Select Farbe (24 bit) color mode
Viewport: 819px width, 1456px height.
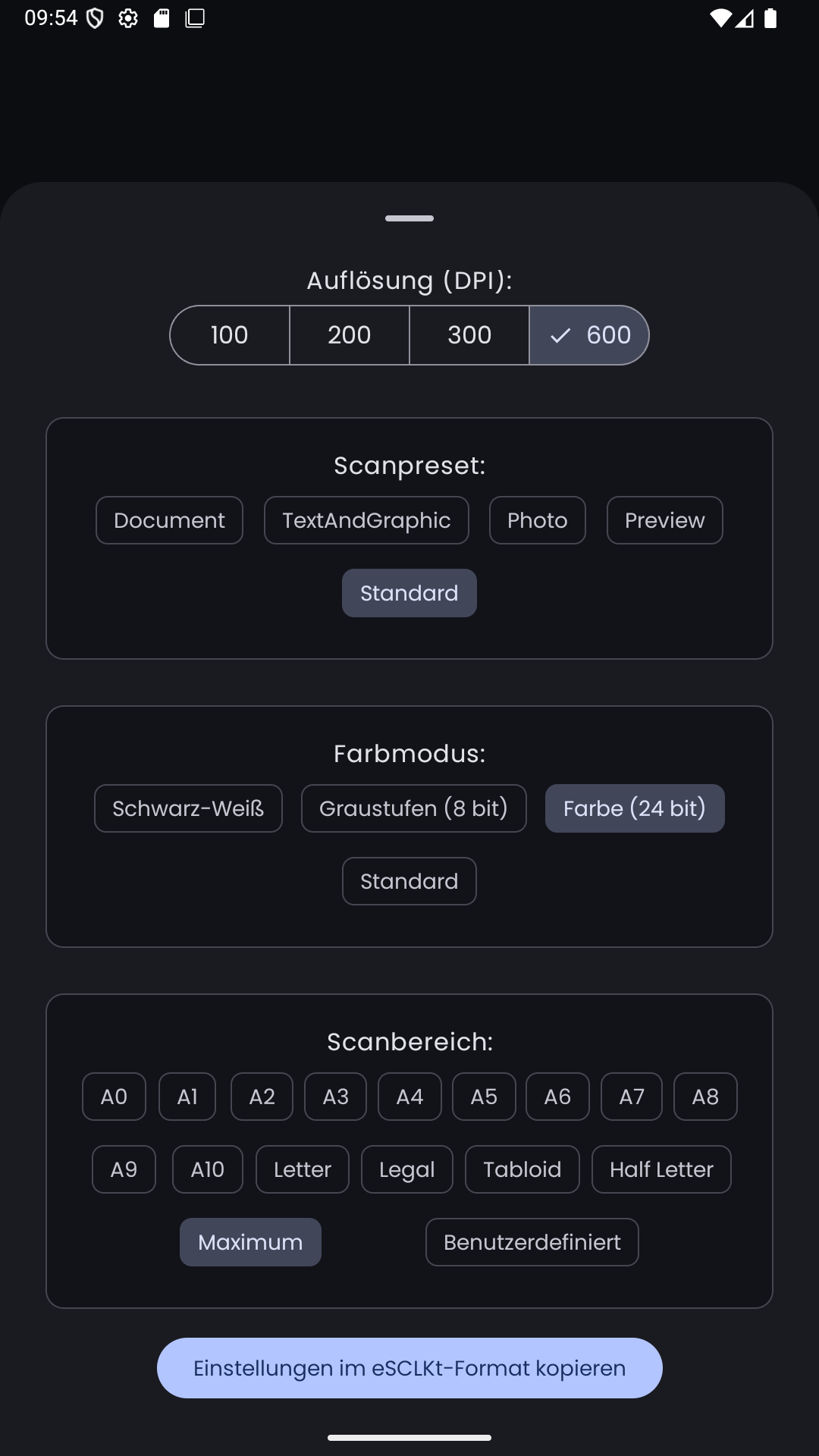[x=635, y=808]
